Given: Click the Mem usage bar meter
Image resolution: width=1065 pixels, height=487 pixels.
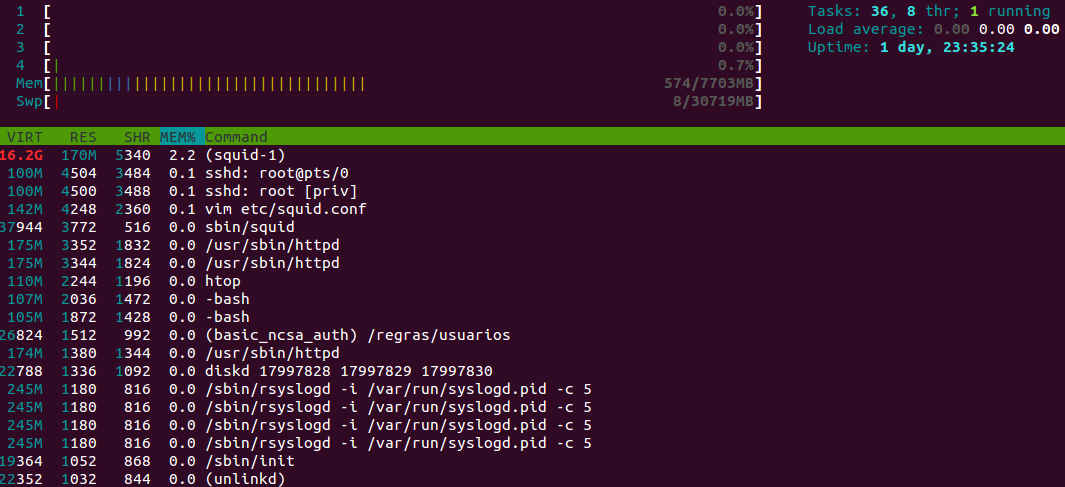Looking at the screenshot, I should tap(389, 84).
